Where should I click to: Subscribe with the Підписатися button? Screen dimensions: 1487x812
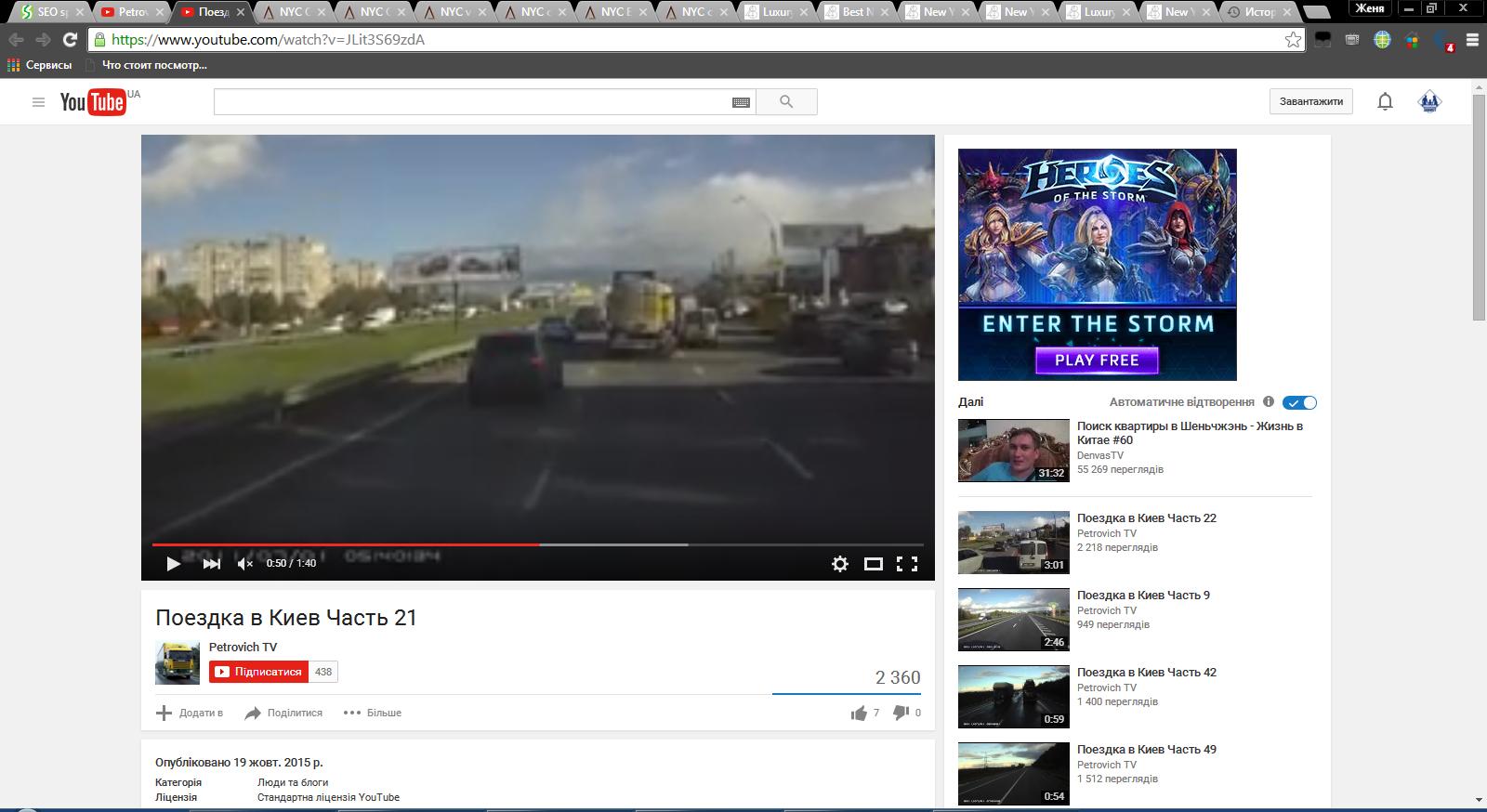(259, 672)
